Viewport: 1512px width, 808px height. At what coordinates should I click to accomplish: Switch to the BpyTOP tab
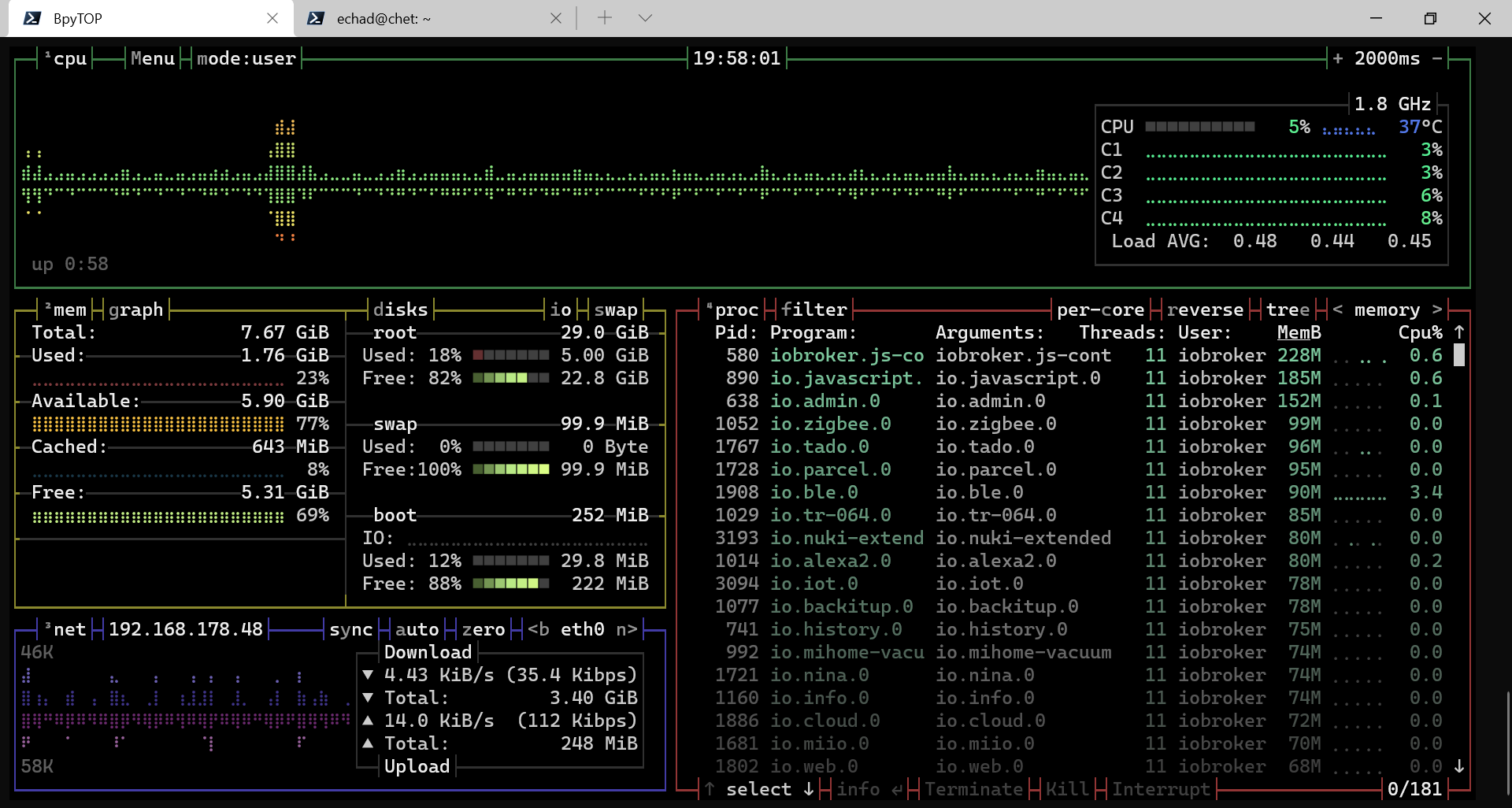pyautogui.click(x=151, y=18)
